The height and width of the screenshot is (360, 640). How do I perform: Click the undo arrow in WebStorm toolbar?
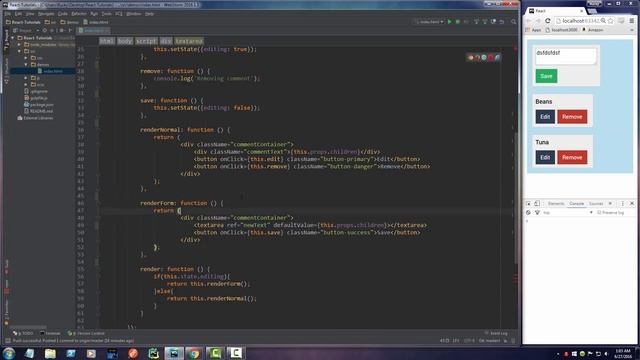click(502, 22)
